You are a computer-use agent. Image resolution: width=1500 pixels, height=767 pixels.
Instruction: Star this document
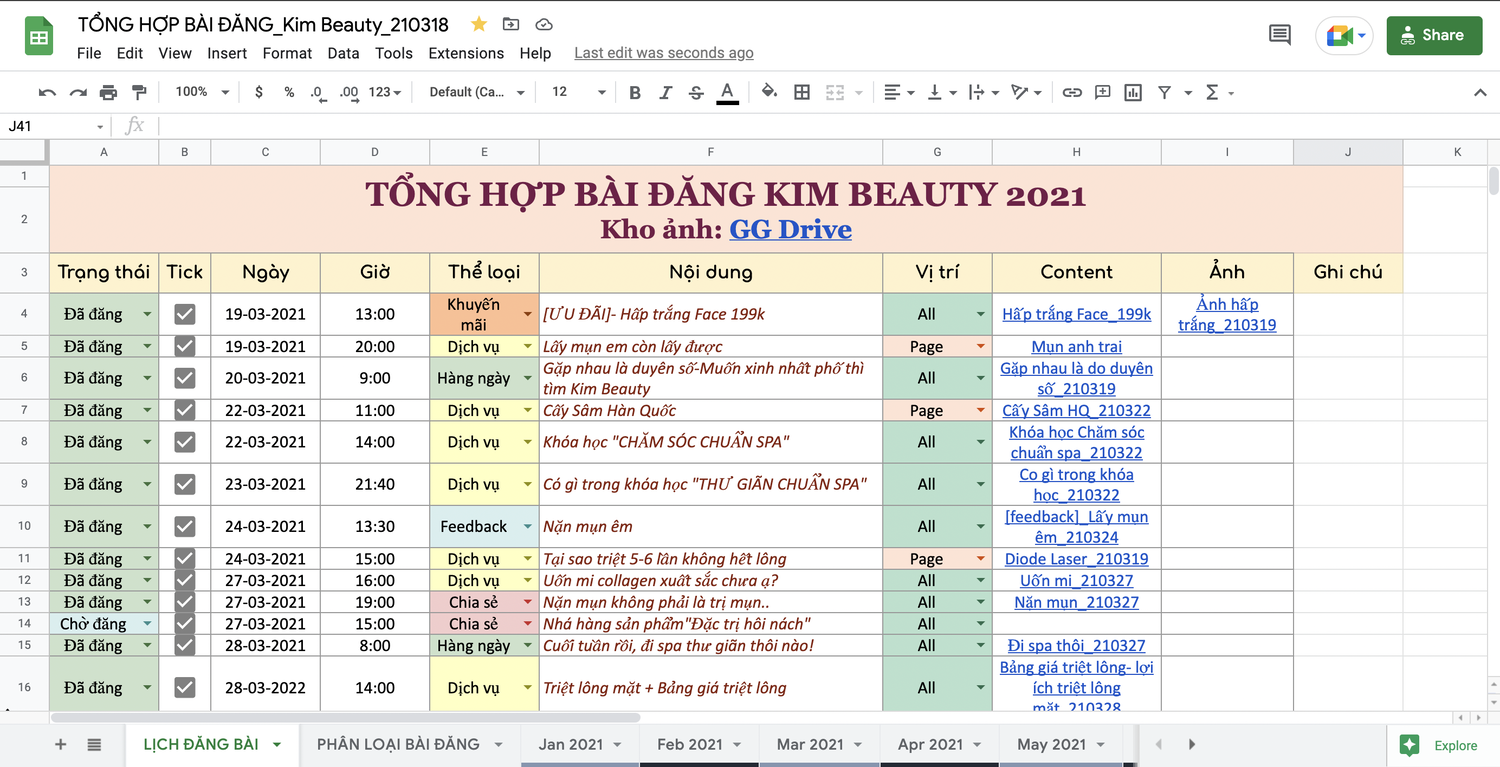point(479,24)
